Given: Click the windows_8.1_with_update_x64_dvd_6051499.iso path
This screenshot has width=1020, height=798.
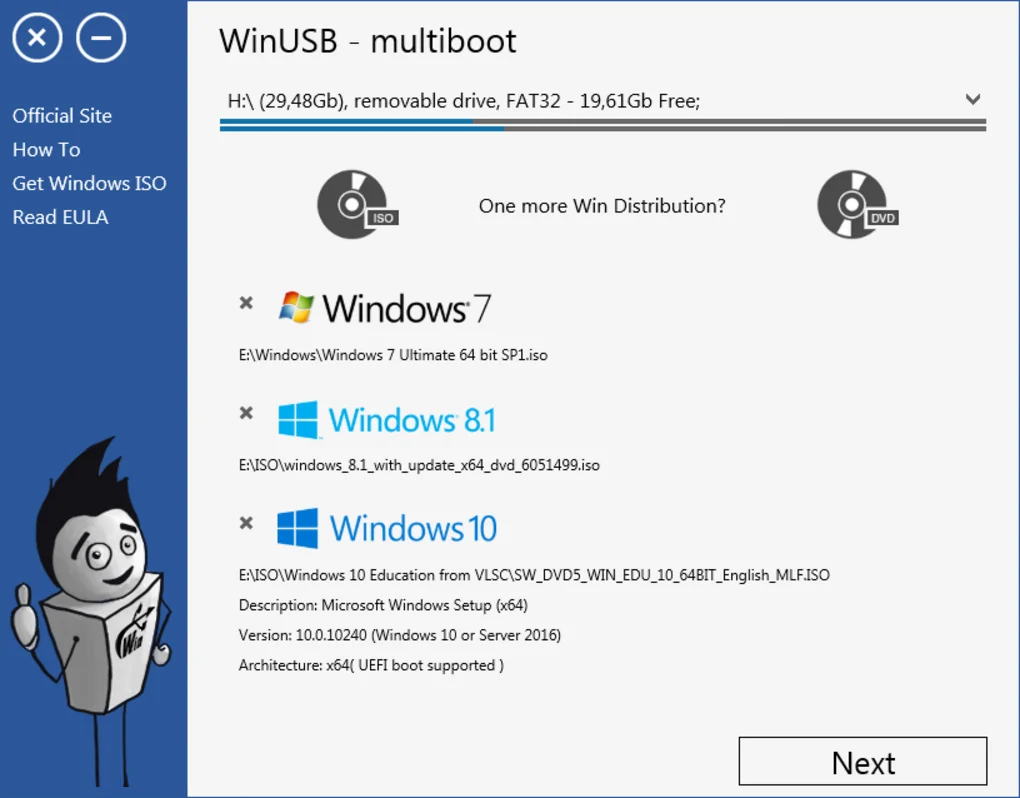Looking at the screenshot, I should coord(419,465).
